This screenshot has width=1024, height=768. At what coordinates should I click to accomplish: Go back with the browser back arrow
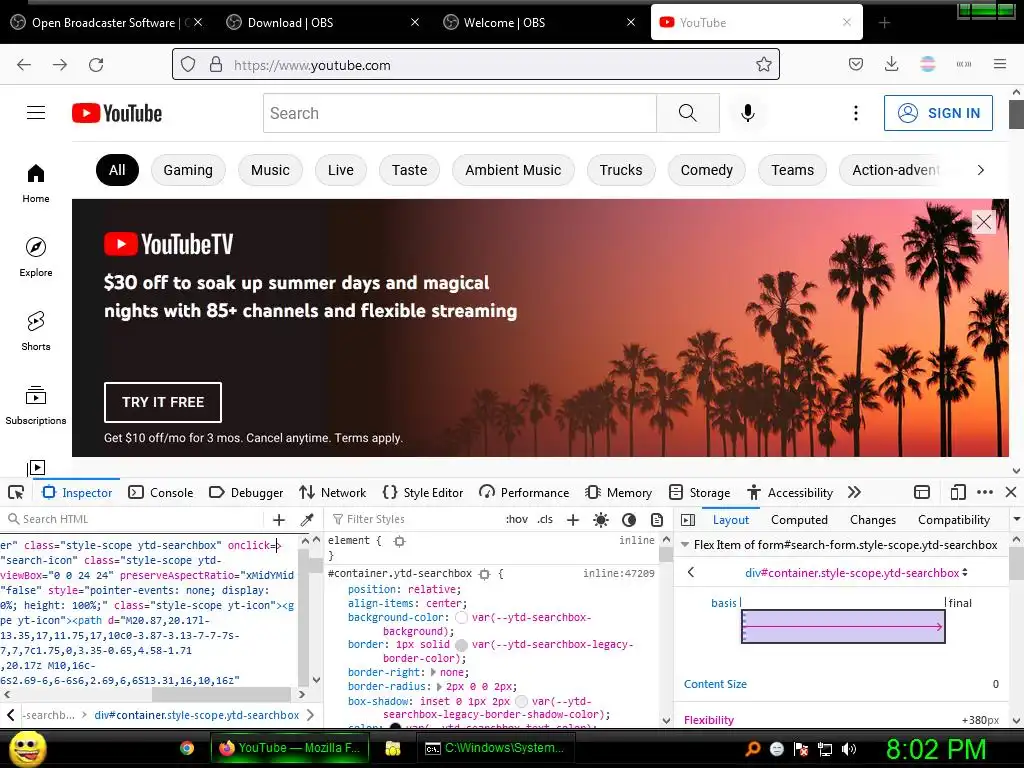24,65
